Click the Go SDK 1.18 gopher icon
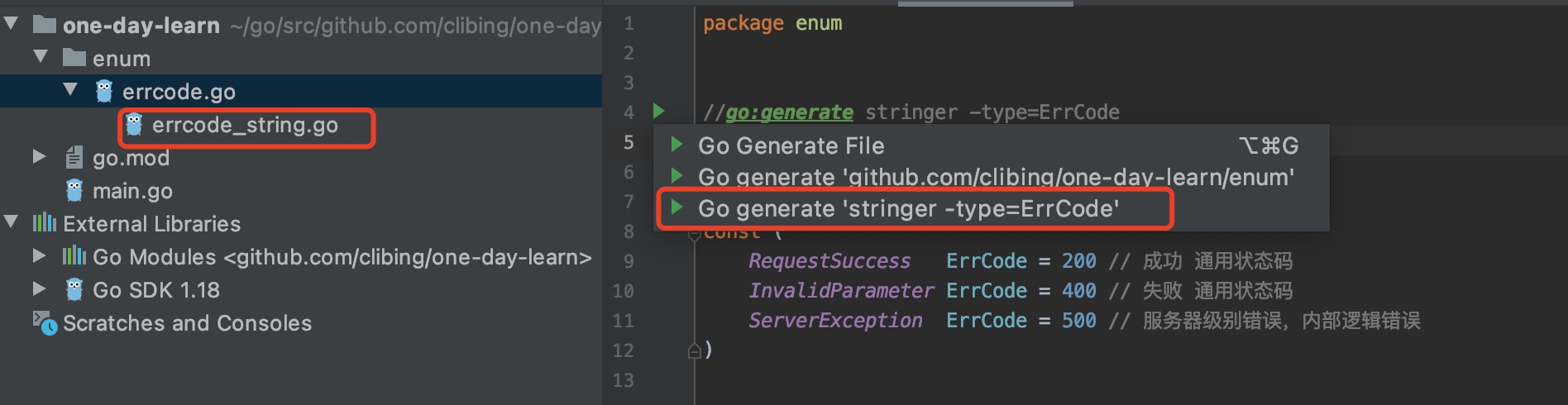The height and width of the screenshot is (405, 1568). coord(74,290)
